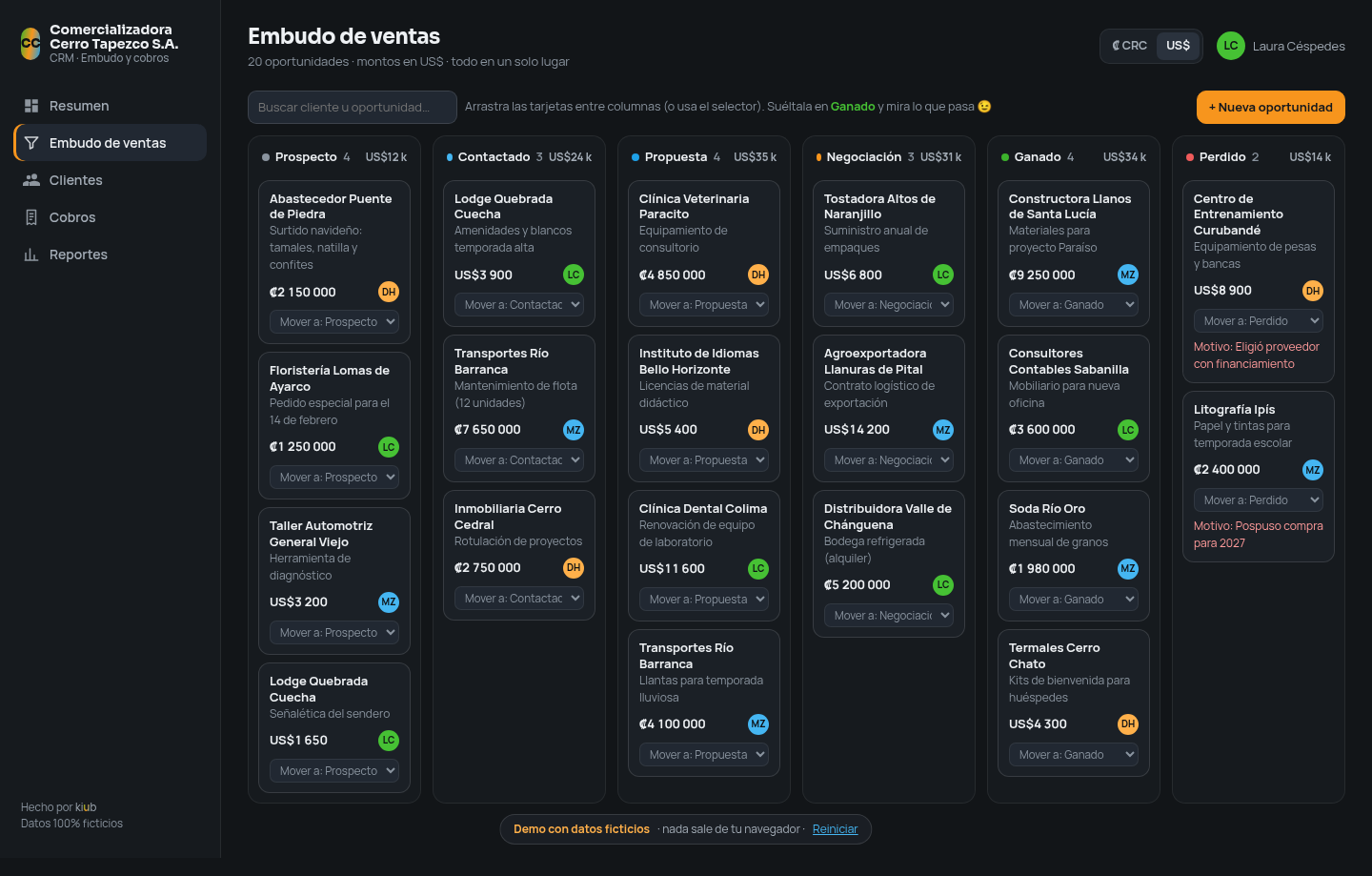Click the Cobros receipt icon
This screenshot has width=1372, height=876.
pos(31,217)
